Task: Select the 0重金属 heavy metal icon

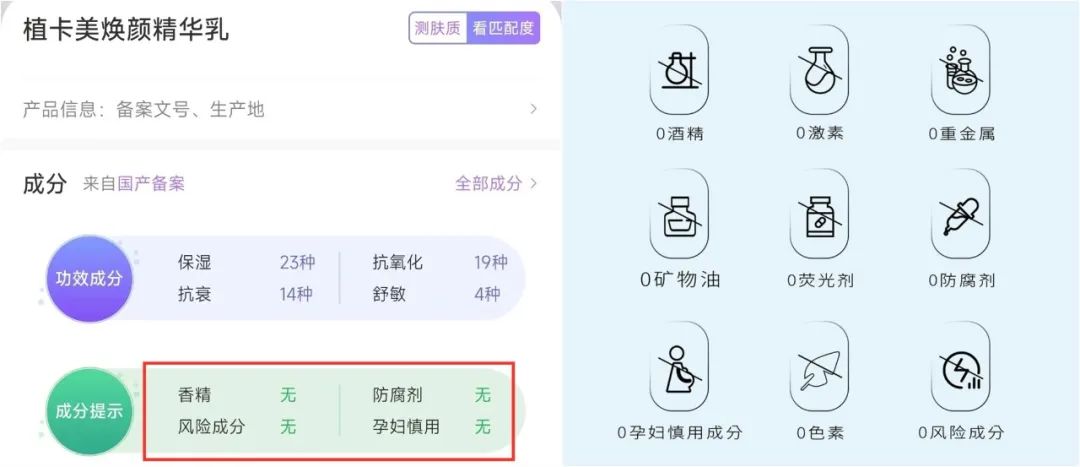Action: coord(961,70)
